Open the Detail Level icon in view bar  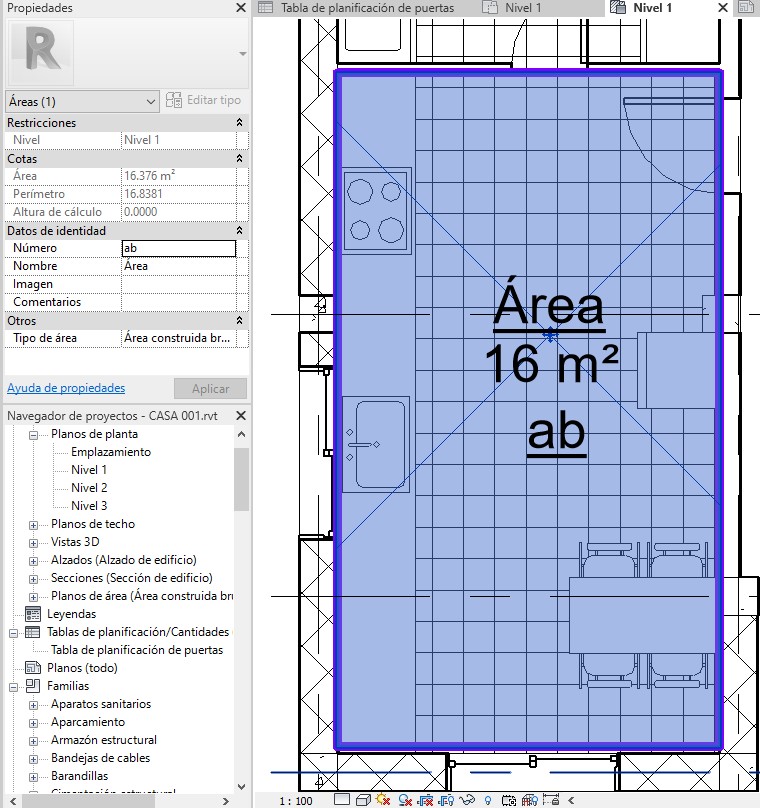point(343,801)
